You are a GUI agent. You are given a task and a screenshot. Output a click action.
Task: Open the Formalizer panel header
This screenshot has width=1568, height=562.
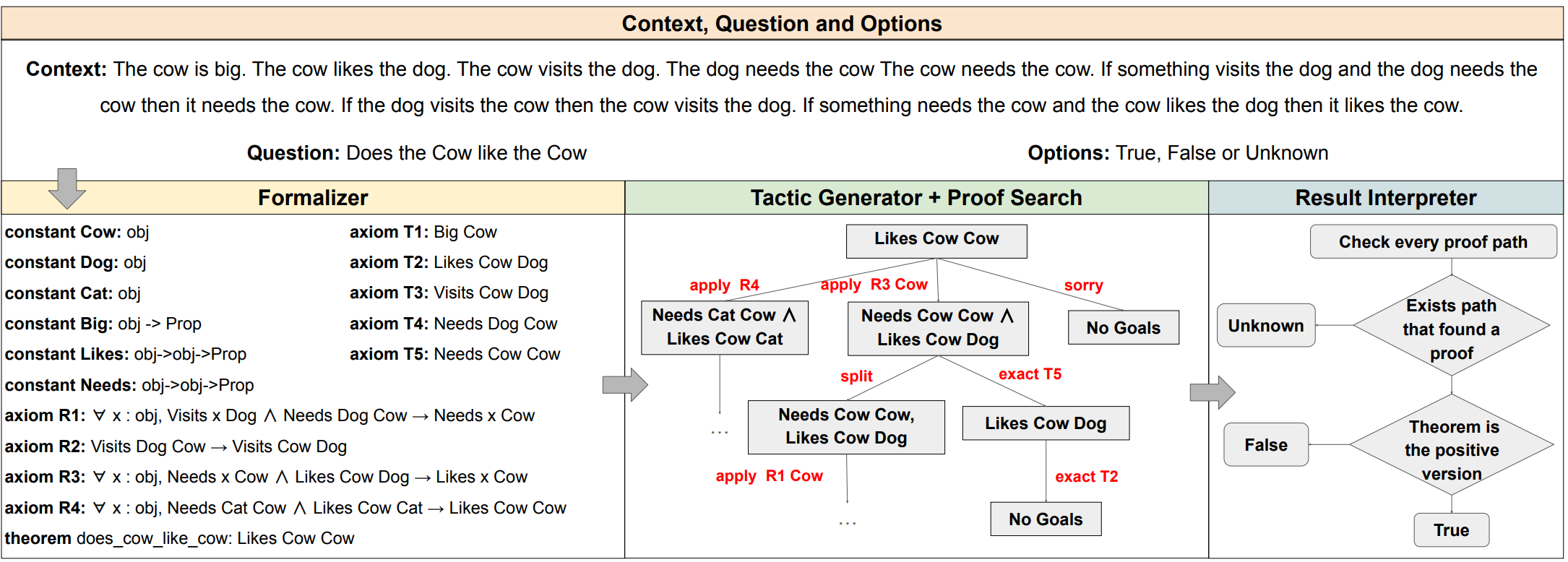pos(313,197)
